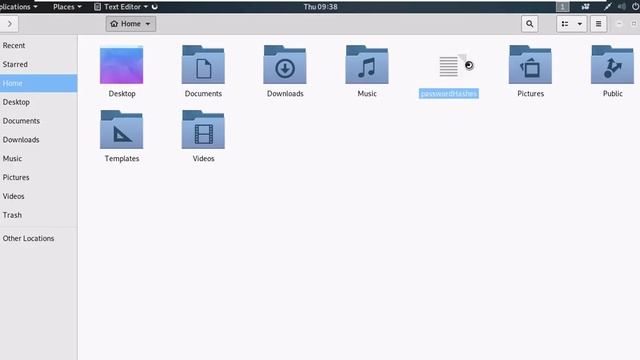Click the clock showing Thu 09:38
This screenshot has height=360, width=640.
coord(320,7)
